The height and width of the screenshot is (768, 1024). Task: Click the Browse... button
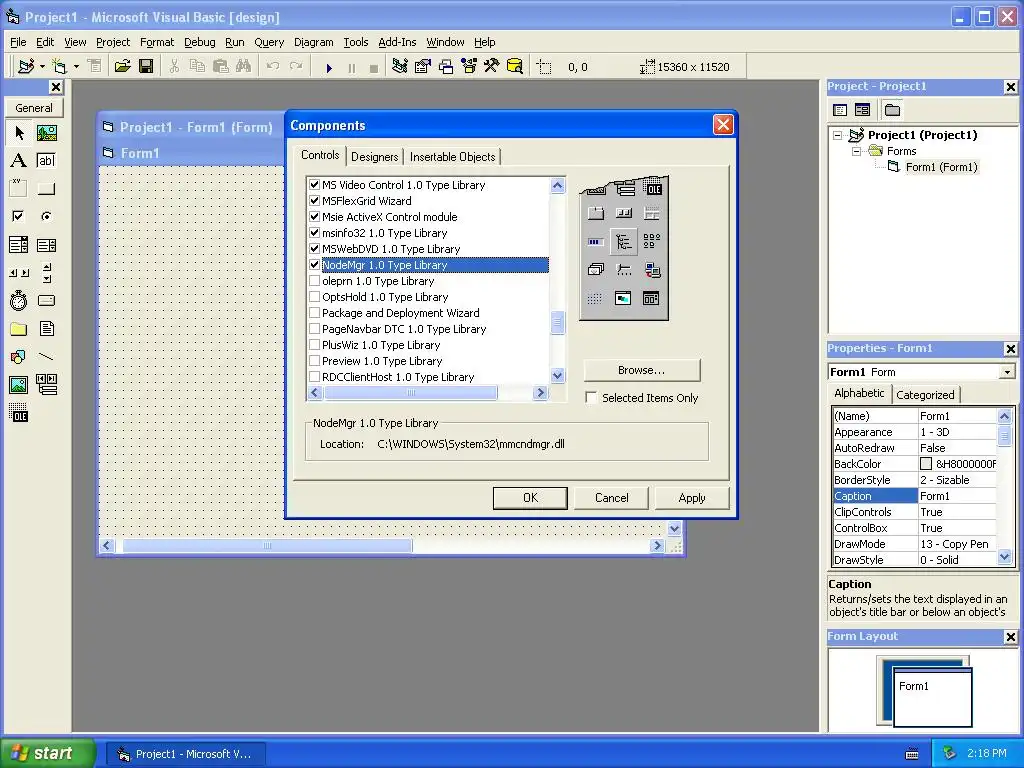tap(641, 370)
